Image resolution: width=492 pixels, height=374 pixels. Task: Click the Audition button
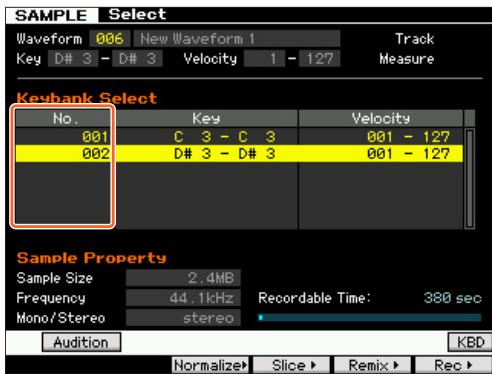[81, 342]
